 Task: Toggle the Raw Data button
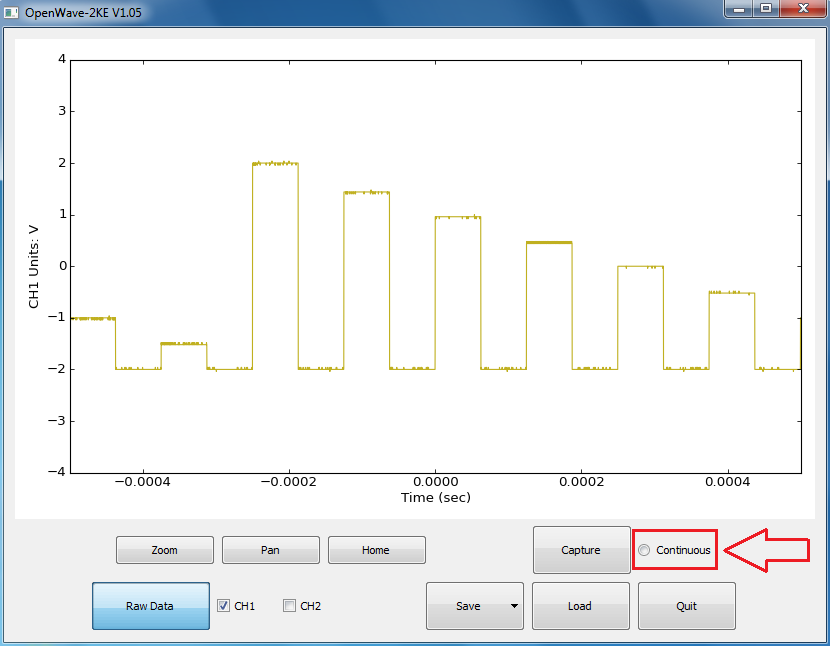(x=150, y=606)
